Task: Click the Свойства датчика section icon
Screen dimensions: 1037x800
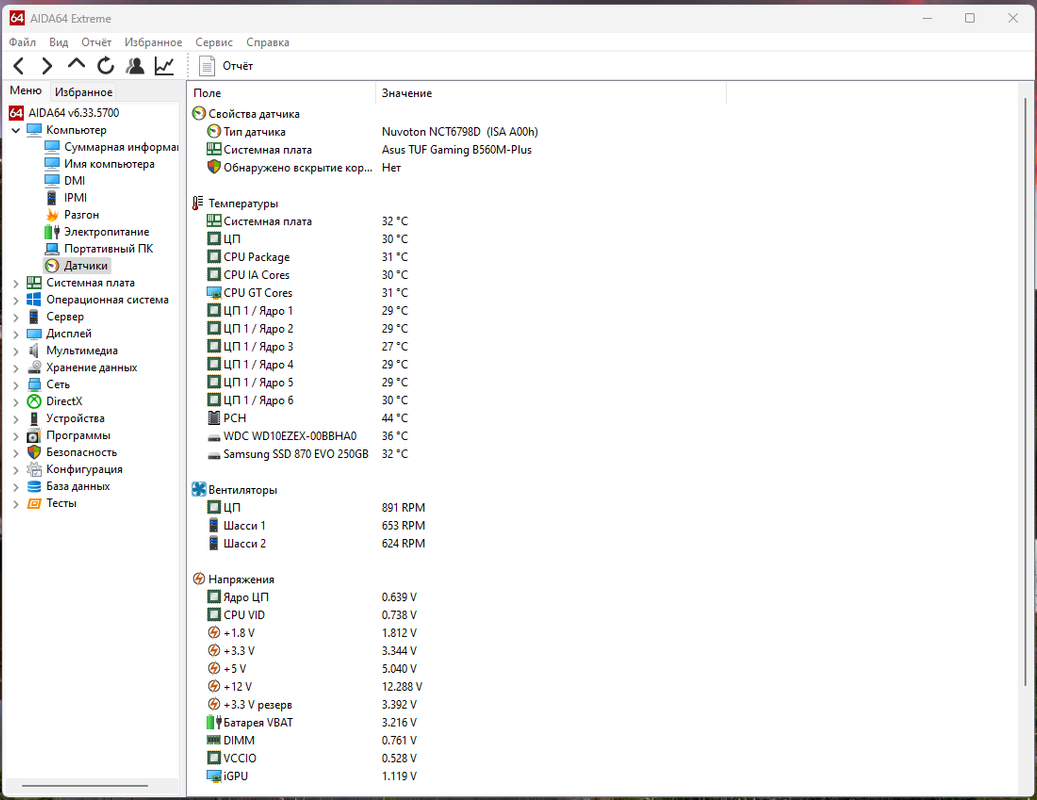Action: click(199, 114)
